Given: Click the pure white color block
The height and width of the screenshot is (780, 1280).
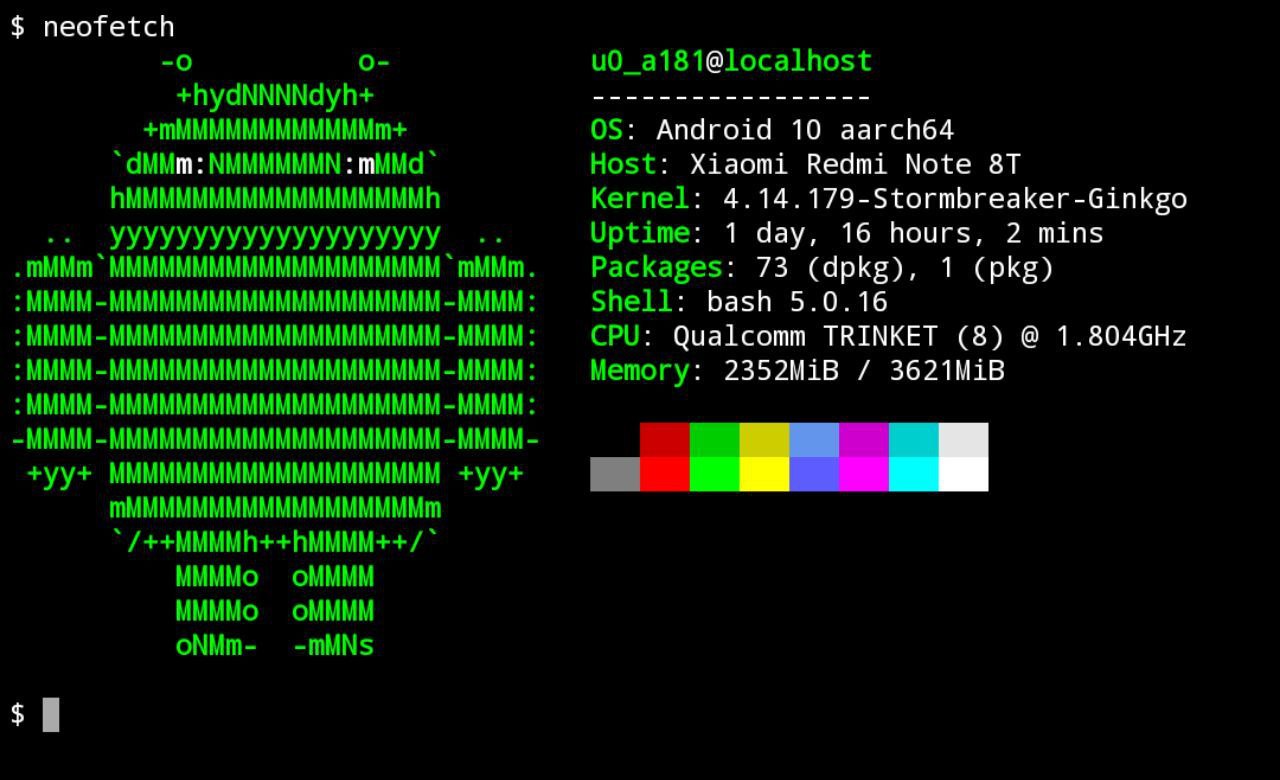Looking at the screenshot, I should 964,474.
